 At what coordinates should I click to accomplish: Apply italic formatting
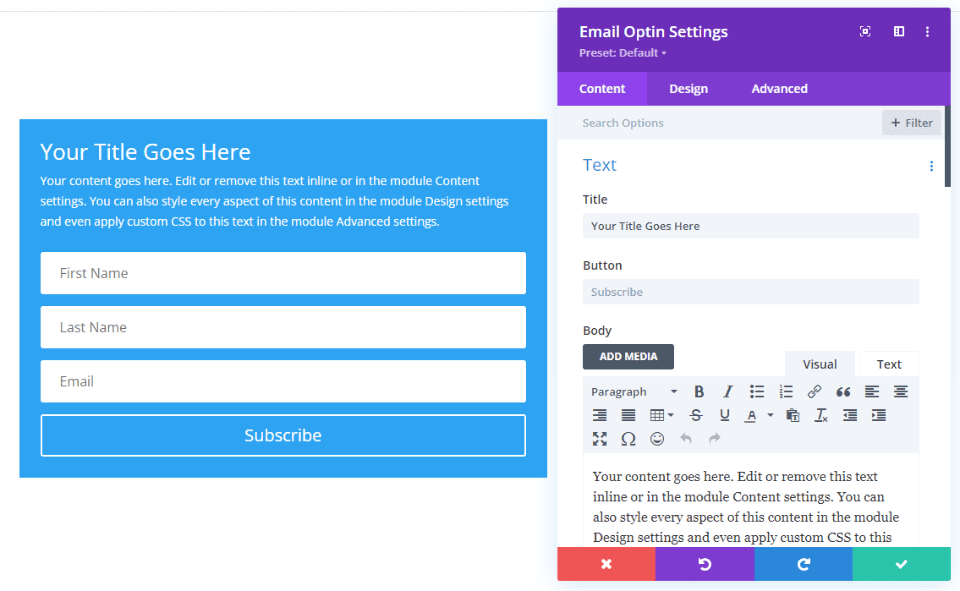(x=727, y=391)
